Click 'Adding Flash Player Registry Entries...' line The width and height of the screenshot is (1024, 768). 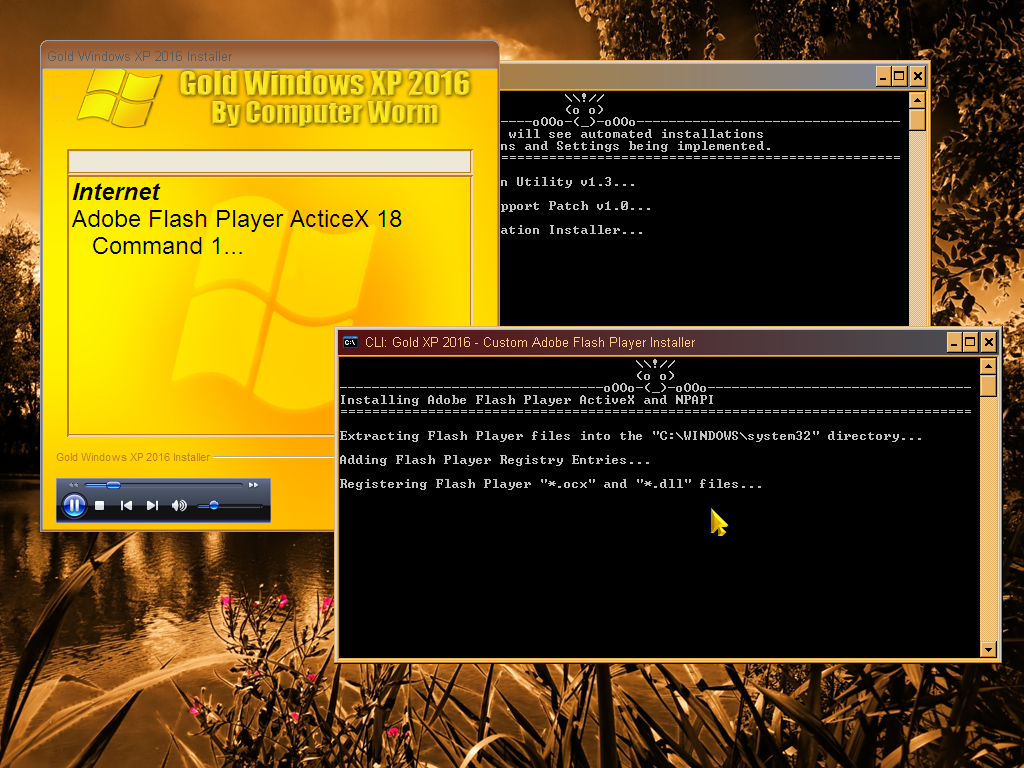(x=494, y=460)
